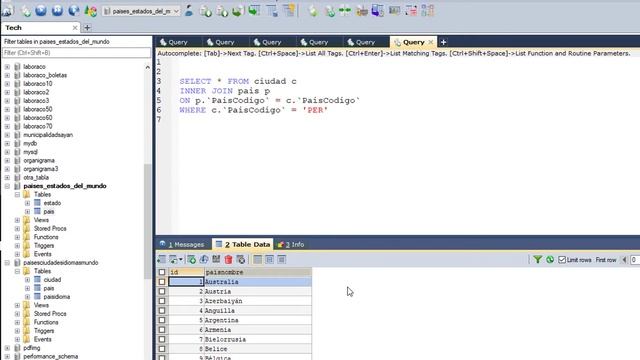
Task: Click the duplicate row icon in result toolbar
Action: click(x=204, y=259)
